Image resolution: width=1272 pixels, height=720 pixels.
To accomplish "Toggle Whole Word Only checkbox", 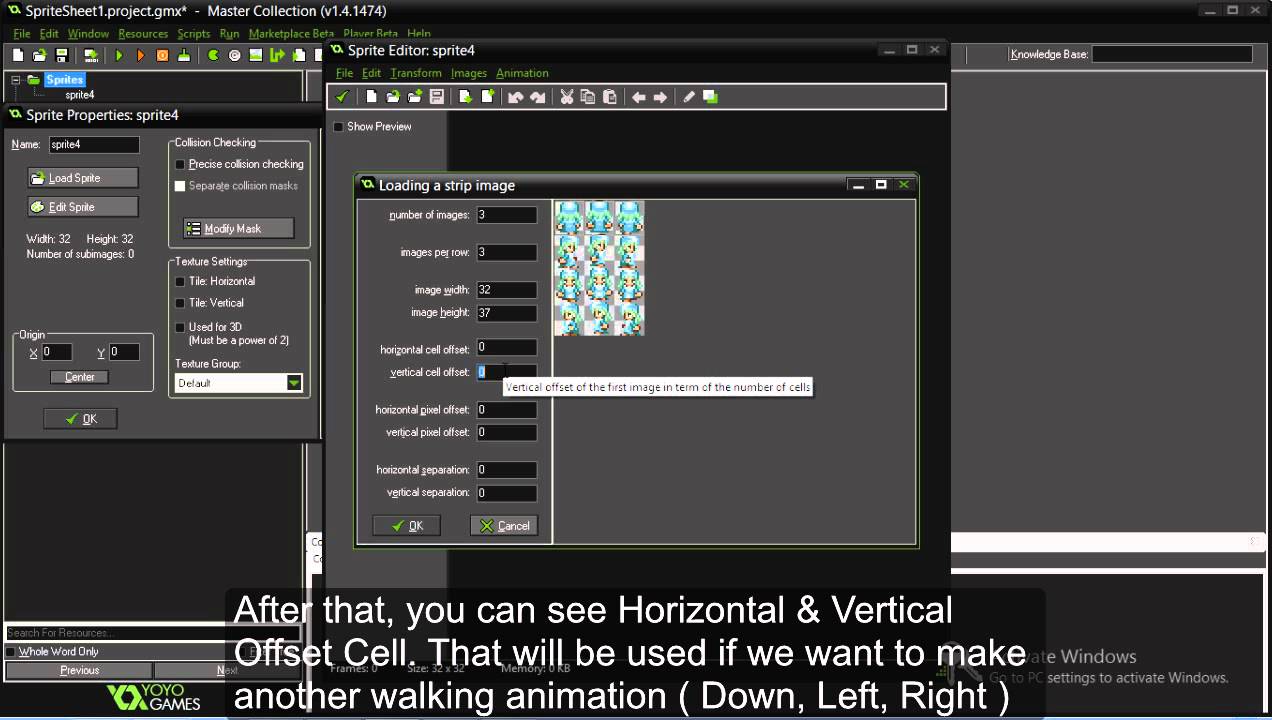I will [11, 652].
